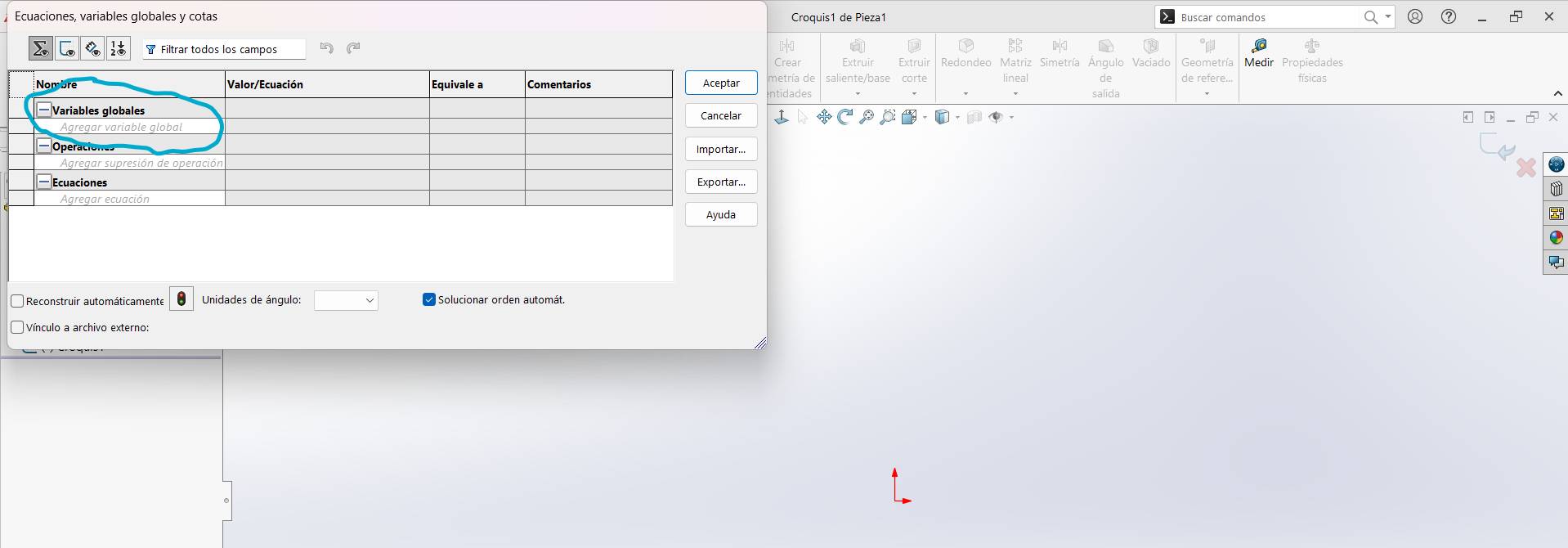
Task: Click the display style cube icon
Action: (942, 117)
